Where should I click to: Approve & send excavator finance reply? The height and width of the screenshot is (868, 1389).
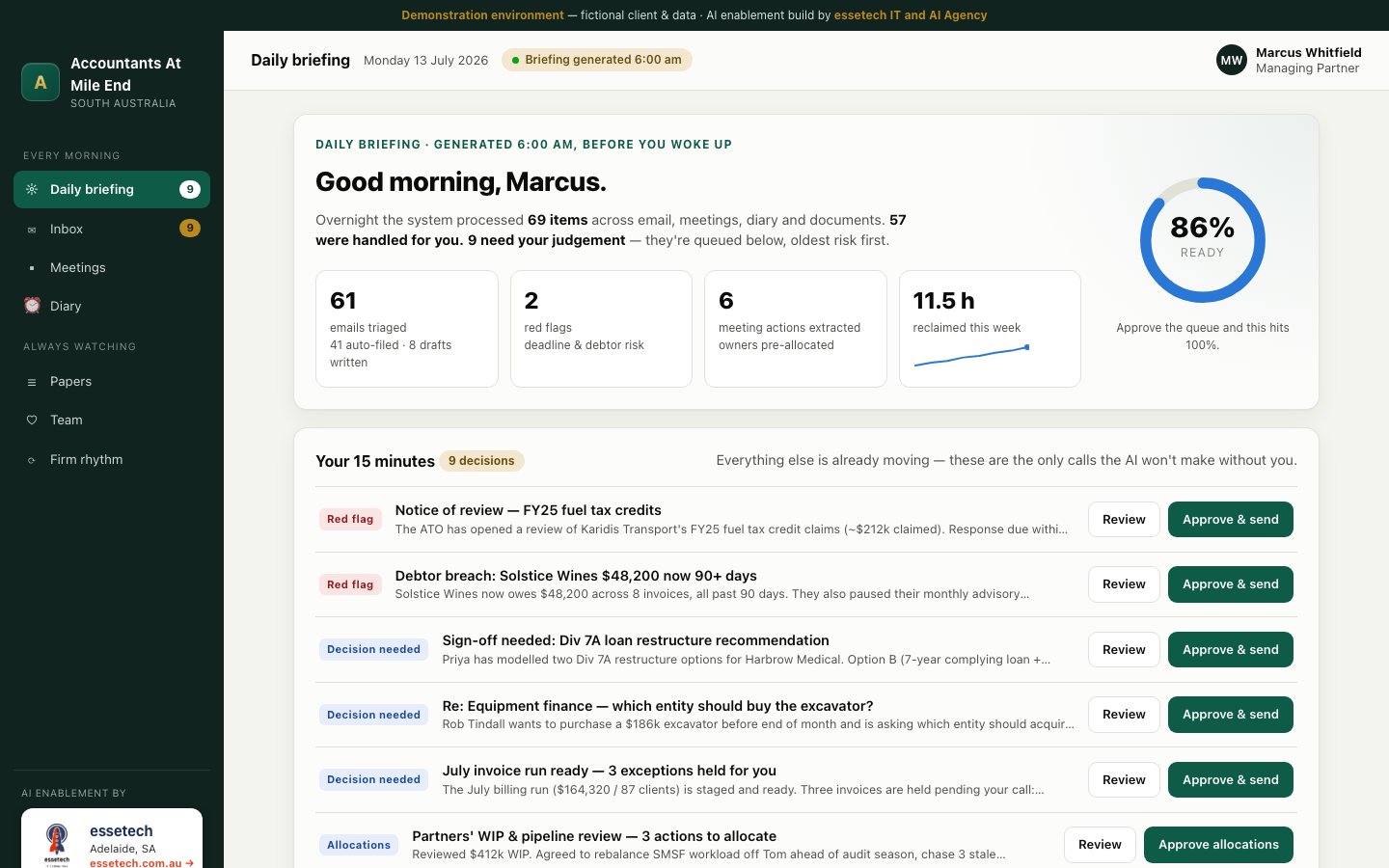(x=1231, y=715)
